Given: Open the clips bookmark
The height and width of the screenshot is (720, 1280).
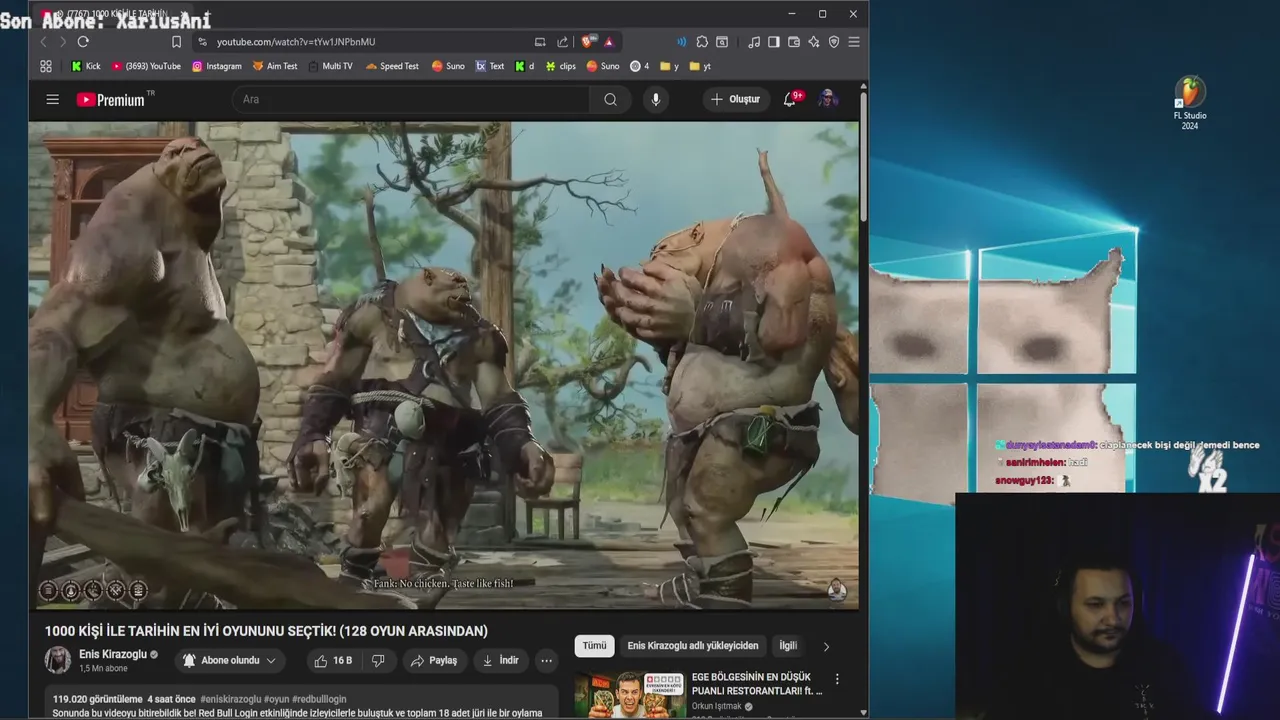Looking at the screenshot, I should click(x=560, y=66).
